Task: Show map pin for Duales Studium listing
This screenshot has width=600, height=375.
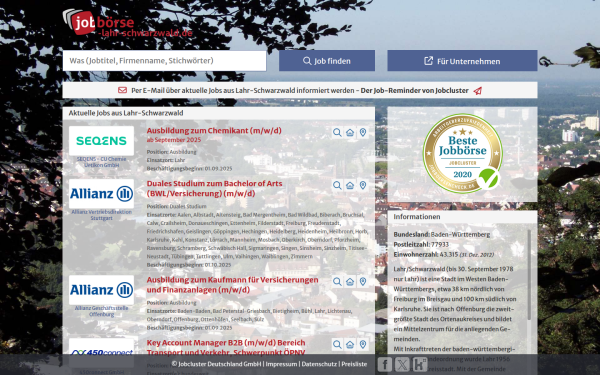Action: [363, 185]
